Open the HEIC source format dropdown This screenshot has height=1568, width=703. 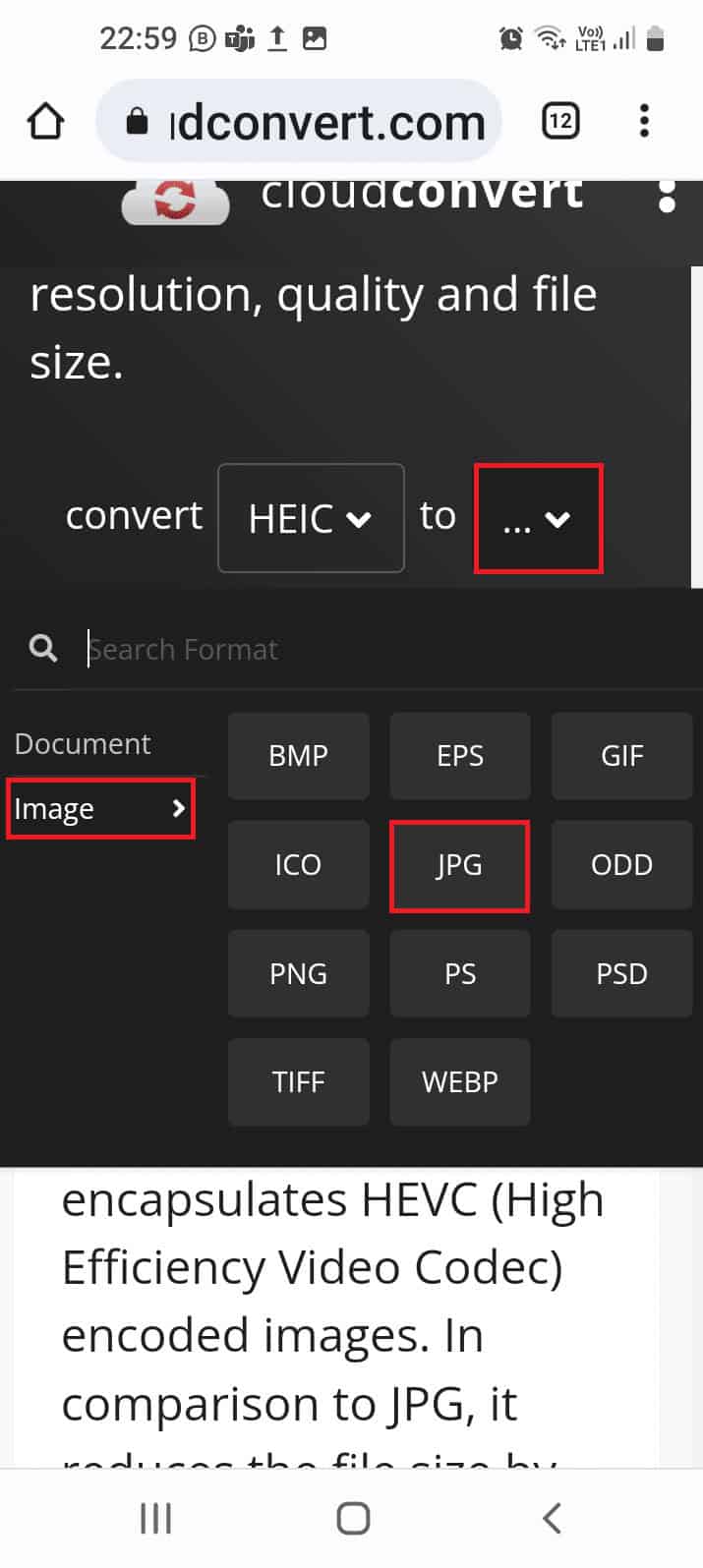pos(312,518)
